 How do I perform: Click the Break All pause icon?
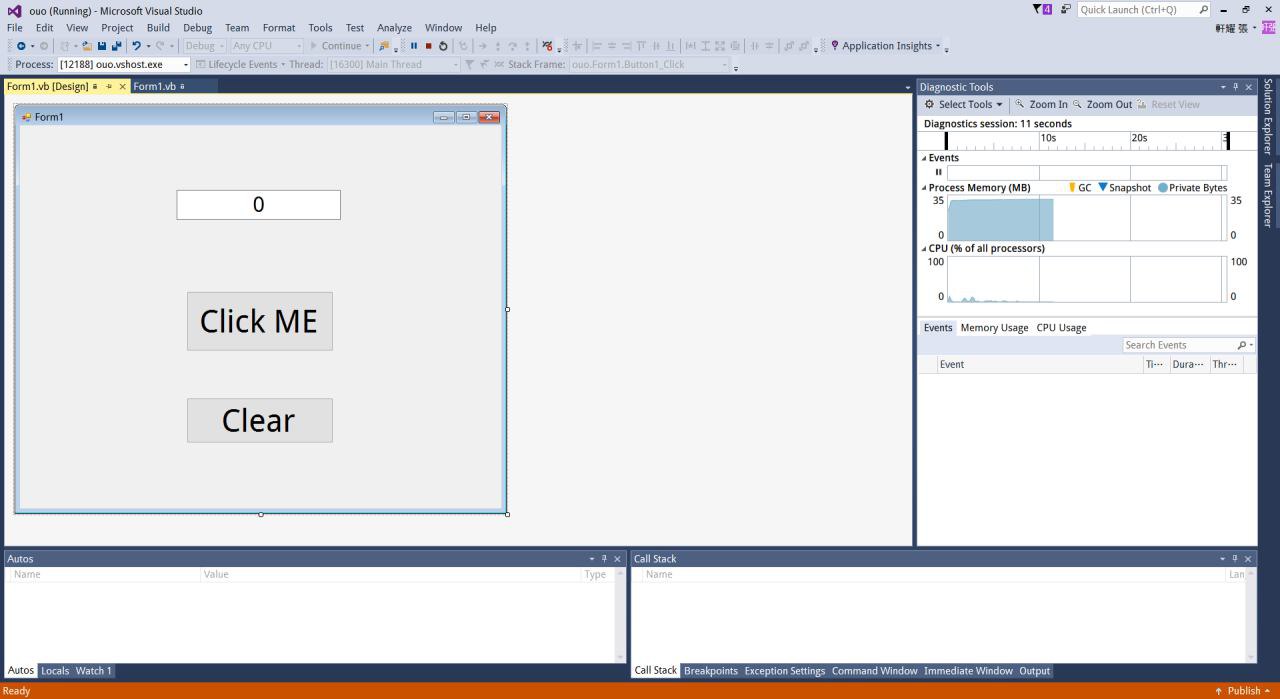[414, 46]
